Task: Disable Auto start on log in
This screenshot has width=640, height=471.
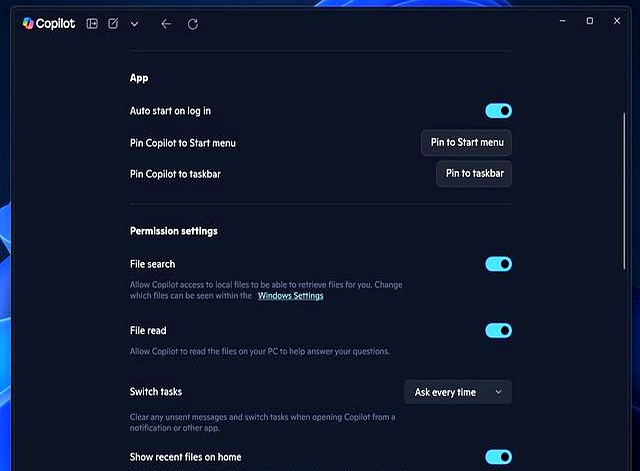Action: click(x=498, y=111)
